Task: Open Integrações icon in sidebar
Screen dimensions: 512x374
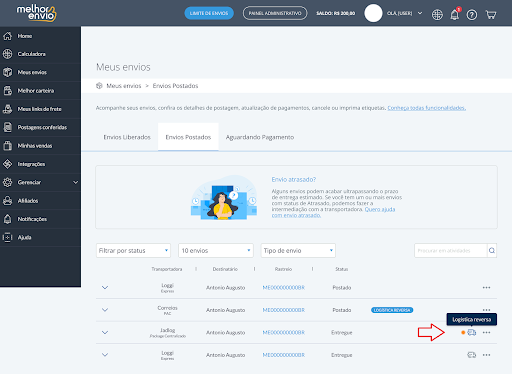Action: coord(7,164)
